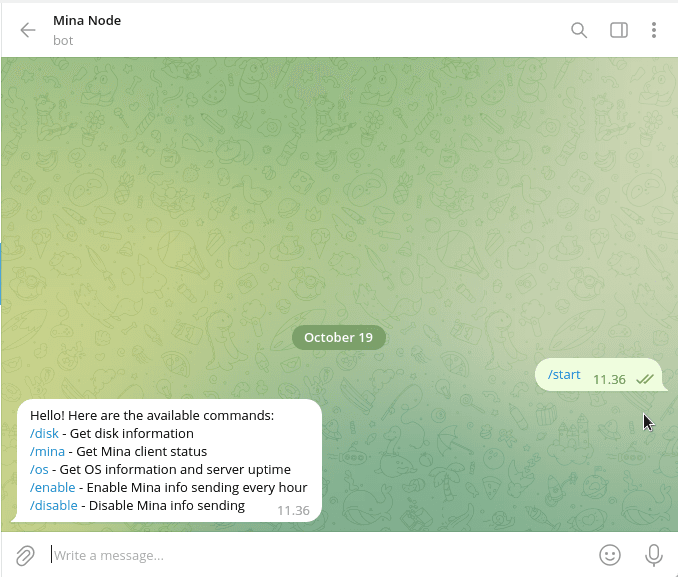Screen dimensions: 678x577
Task: Toggle the right sidebar panel icon
Action: tap(619, 30)
